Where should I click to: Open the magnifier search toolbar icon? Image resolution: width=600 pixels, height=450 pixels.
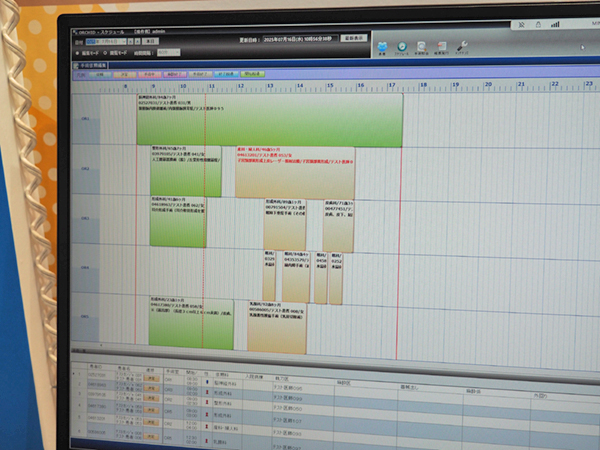pos(422,46)
